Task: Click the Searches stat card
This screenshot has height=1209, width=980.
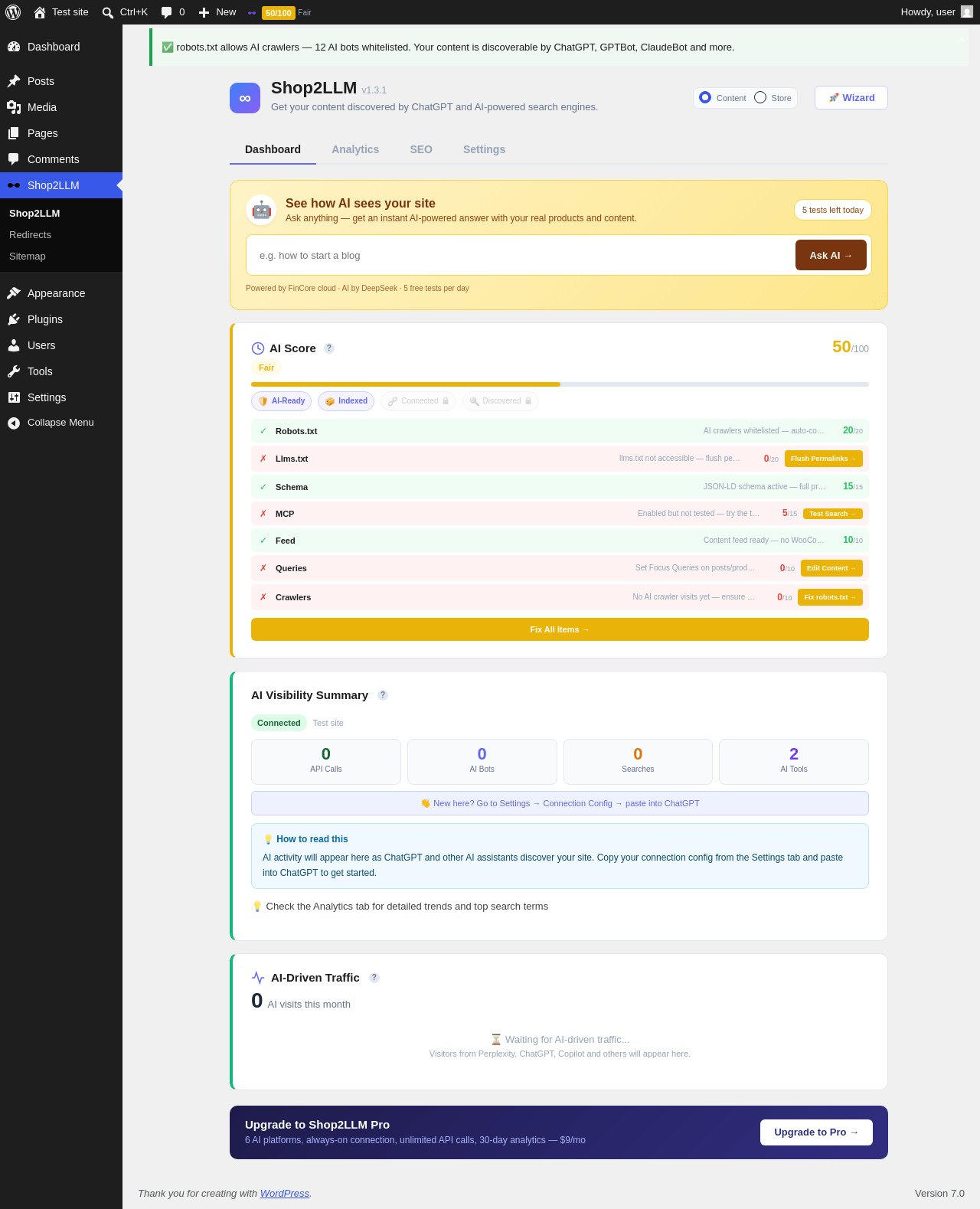Action: click(x=638, y=762)
